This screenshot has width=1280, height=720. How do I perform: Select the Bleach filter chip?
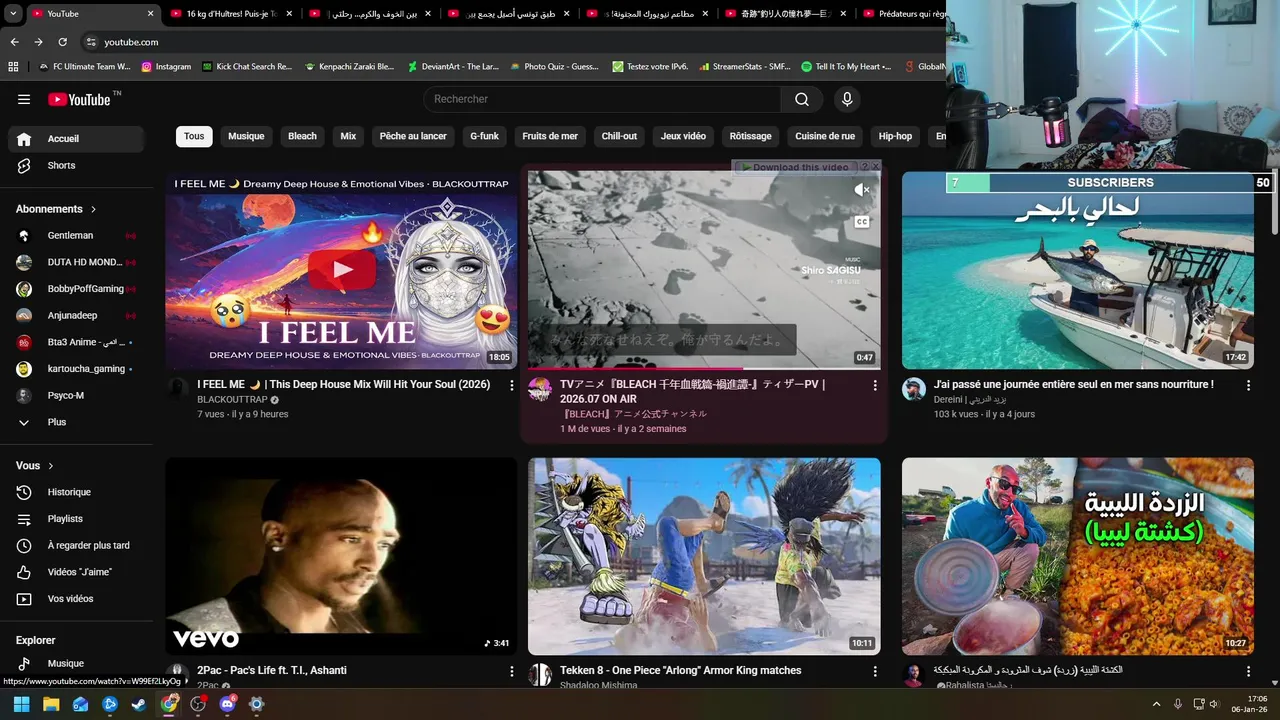[302, 136]
